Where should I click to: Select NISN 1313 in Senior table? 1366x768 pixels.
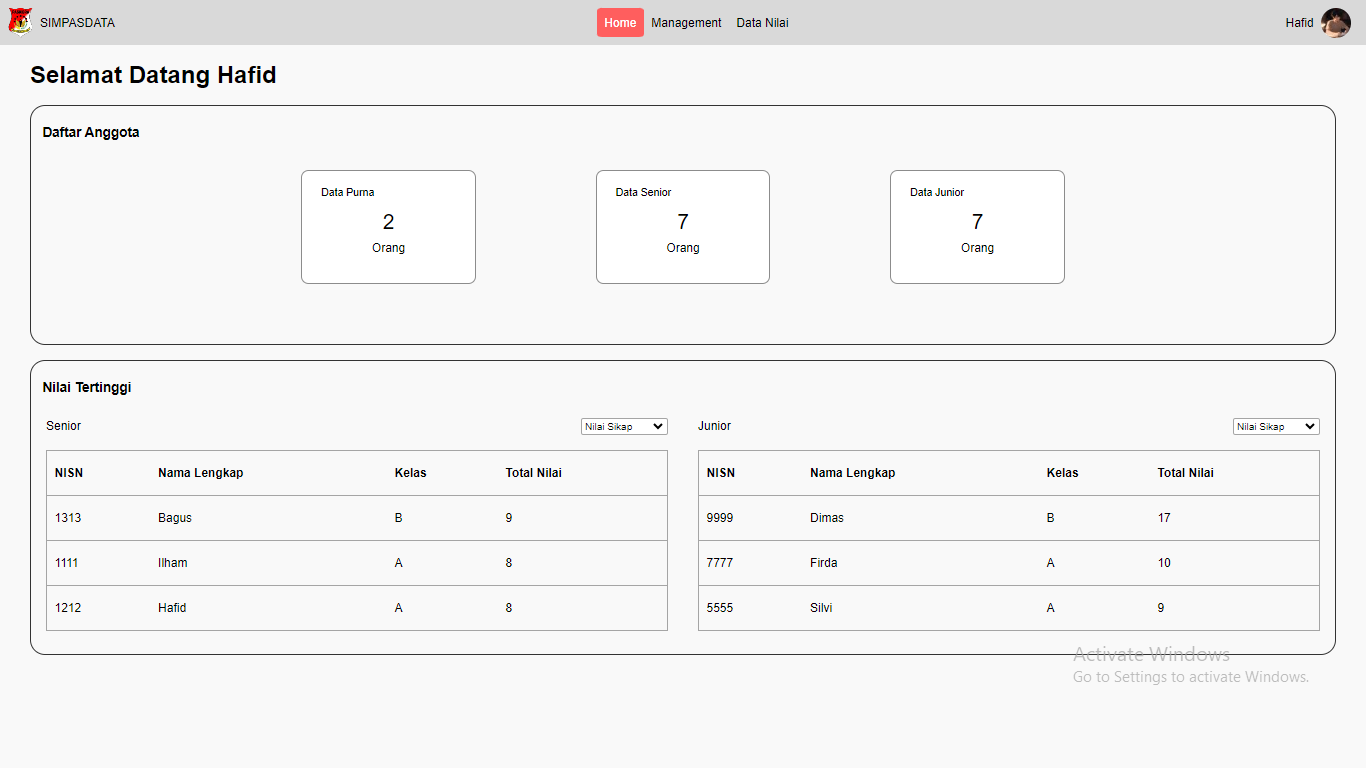[x=68, y=518]
